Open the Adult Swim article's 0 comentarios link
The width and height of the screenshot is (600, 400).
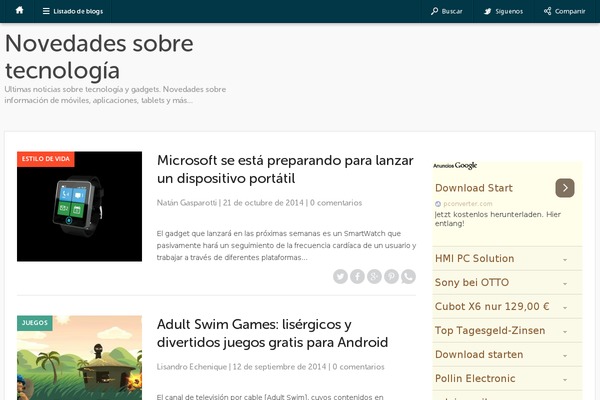click(x=359, y=367)
